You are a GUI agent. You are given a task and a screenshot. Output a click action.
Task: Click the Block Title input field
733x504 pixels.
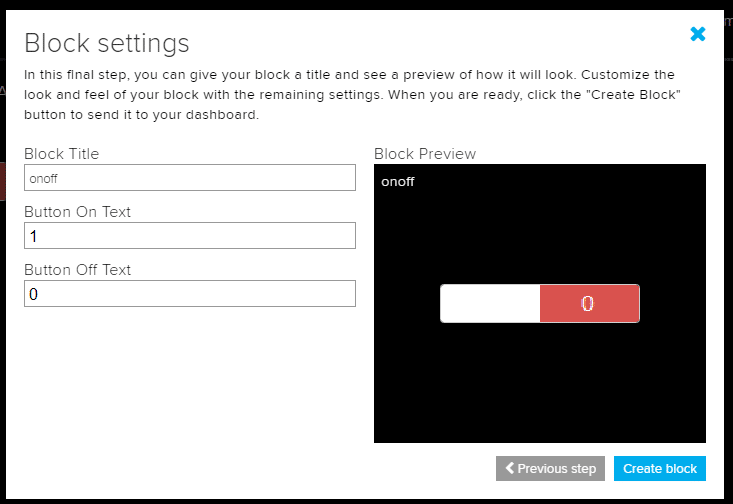pos(190,178)
